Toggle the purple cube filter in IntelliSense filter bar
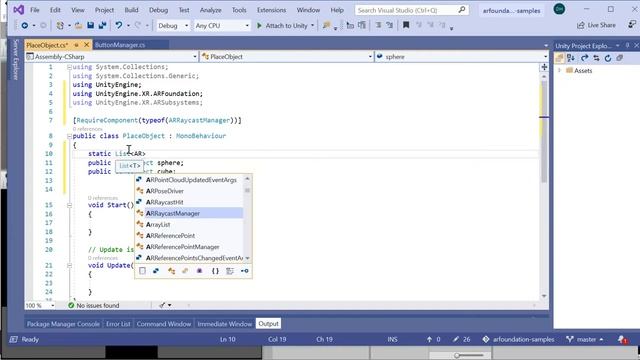Viewport: 640px width, 360px height. 200,271
